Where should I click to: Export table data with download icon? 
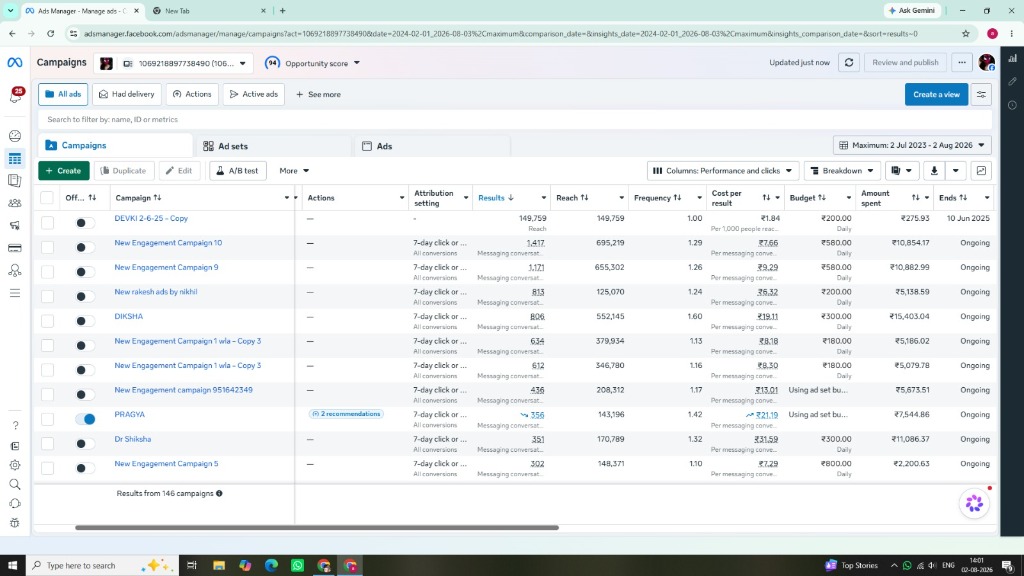point(934,171)
